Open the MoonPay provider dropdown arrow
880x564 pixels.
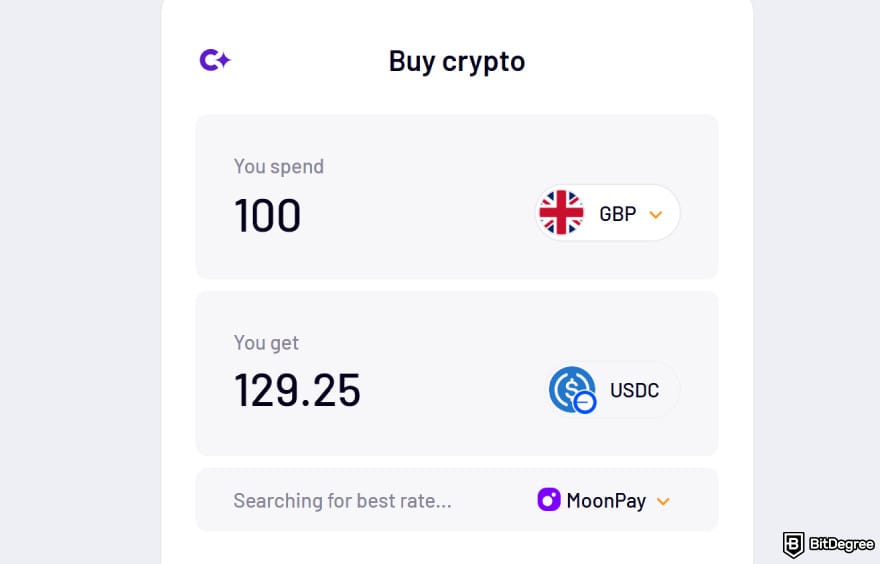pos(662,501)
